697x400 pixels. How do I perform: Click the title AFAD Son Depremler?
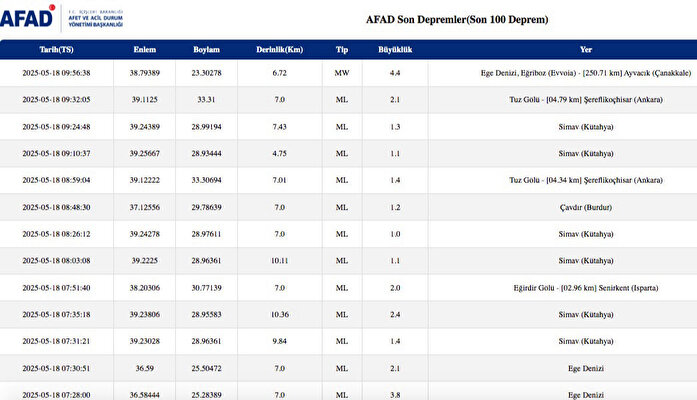457,20
